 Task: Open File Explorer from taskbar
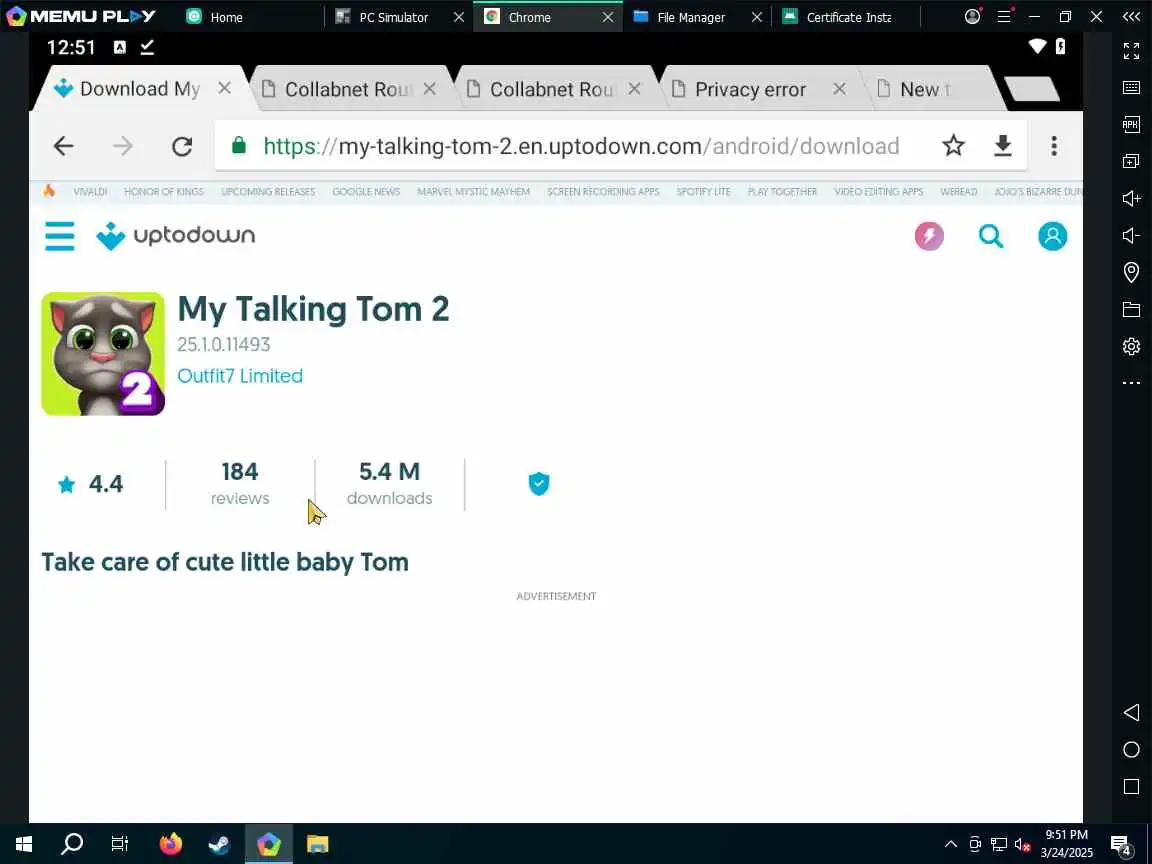pyautogui.click(x=317, y=843)
